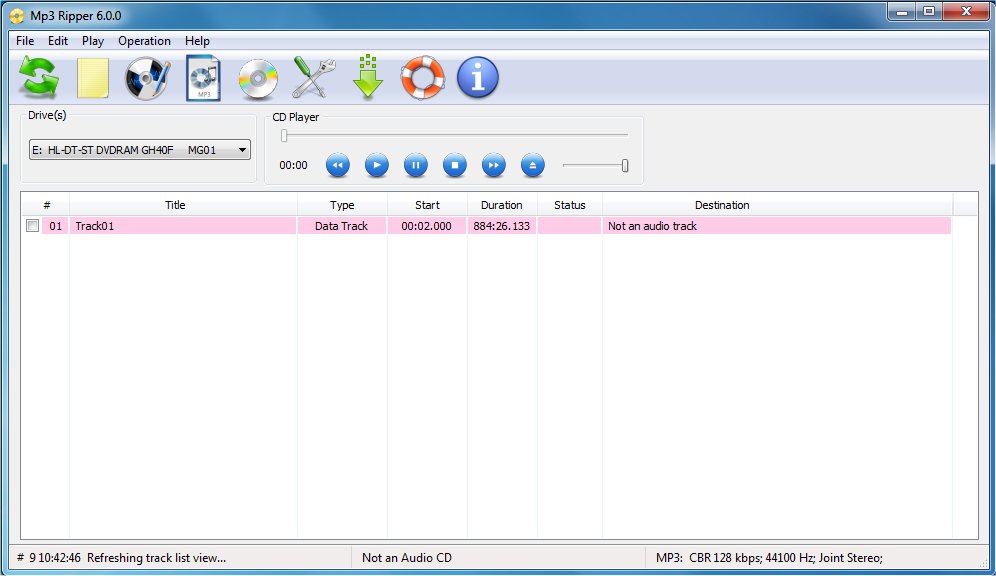The height and width of the screenshot is (576, 996).
Task: Refresh the track list
Action: (x=38, y=76)
